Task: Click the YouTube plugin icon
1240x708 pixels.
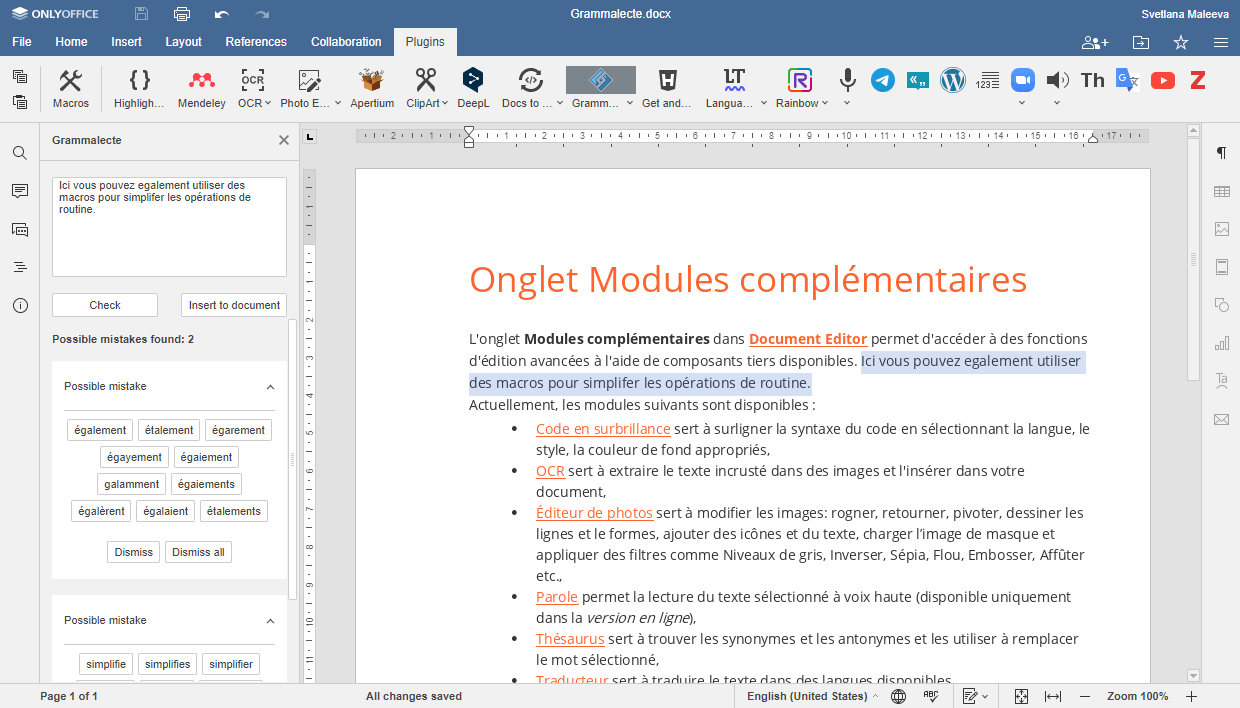Action: pos(1162,80)
